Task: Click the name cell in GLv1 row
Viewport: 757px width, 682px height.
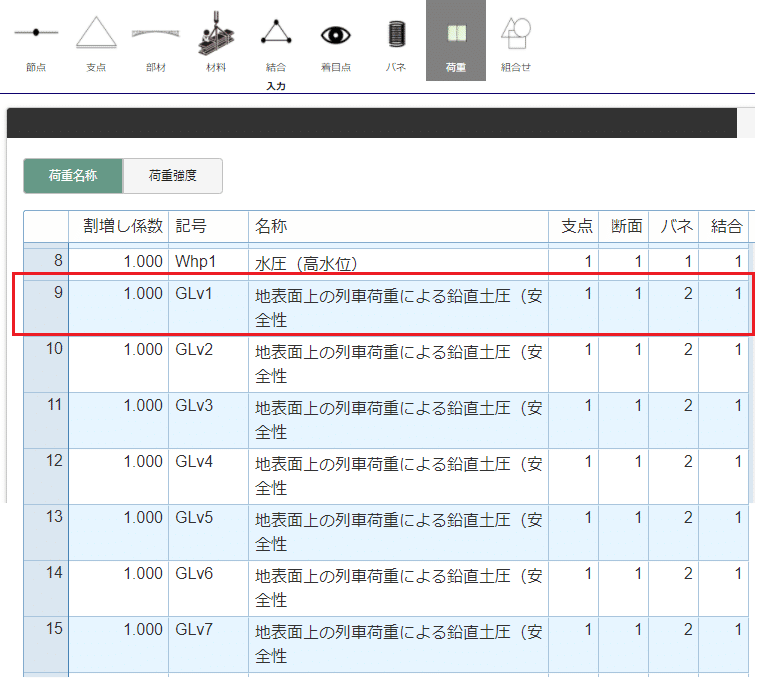Action: (398, 306)
